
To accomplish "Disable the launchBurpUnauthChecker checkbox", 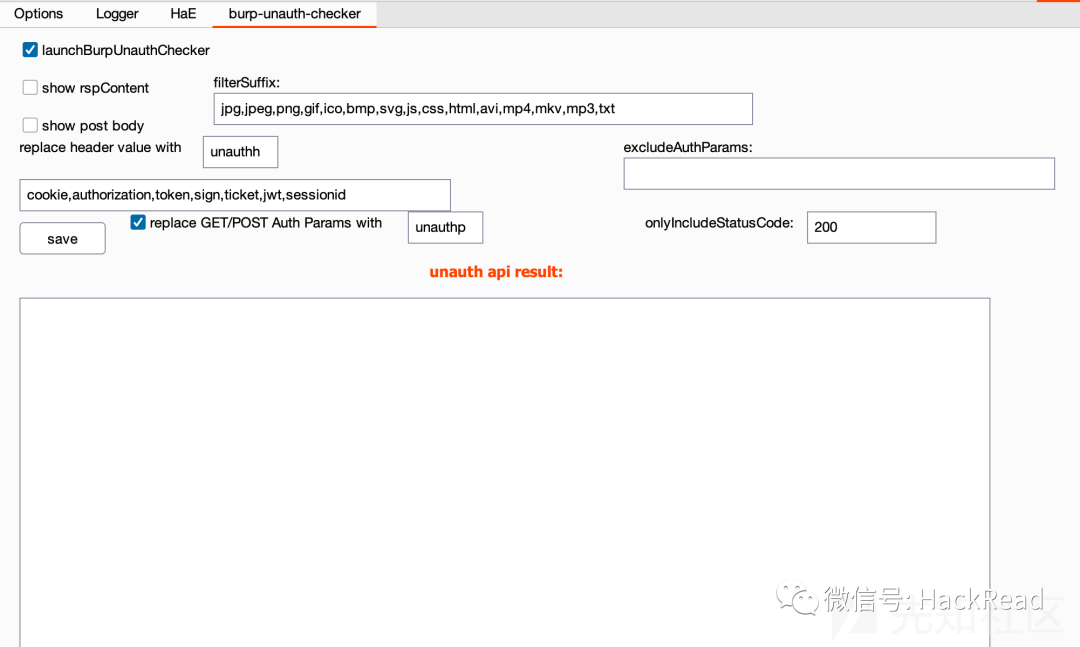I will tap(30, 50).
